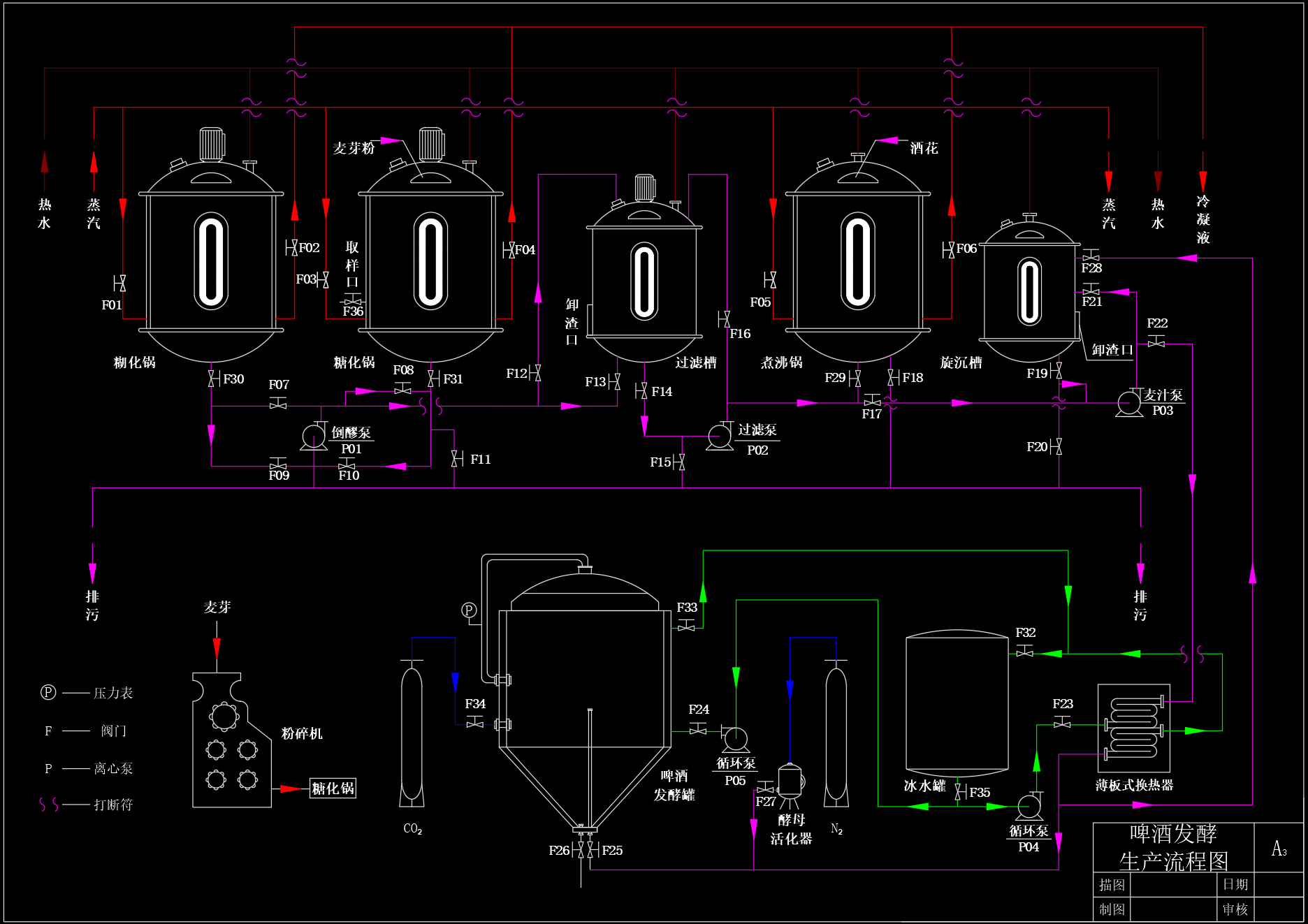Select the 麦汁泵 P03 pump symbol
1308x924 pixels.
tap(1129, 402)
